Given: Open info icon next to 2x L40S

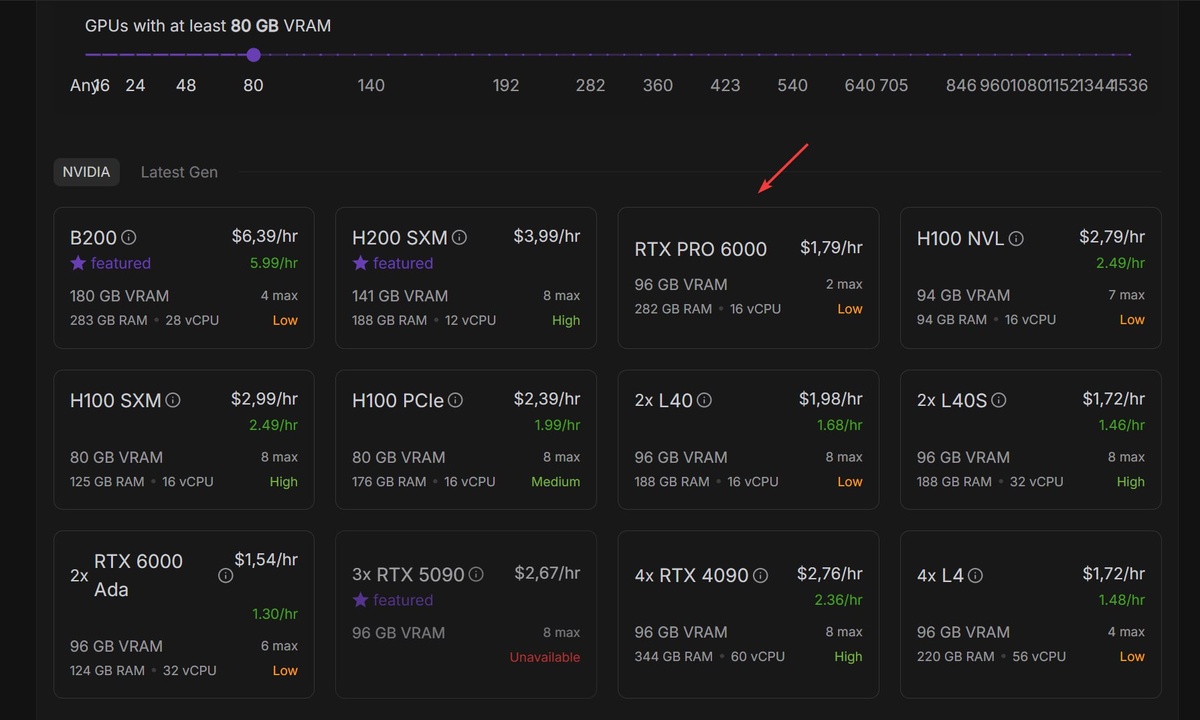Looking at the screenshot, I should pos(998,400).
